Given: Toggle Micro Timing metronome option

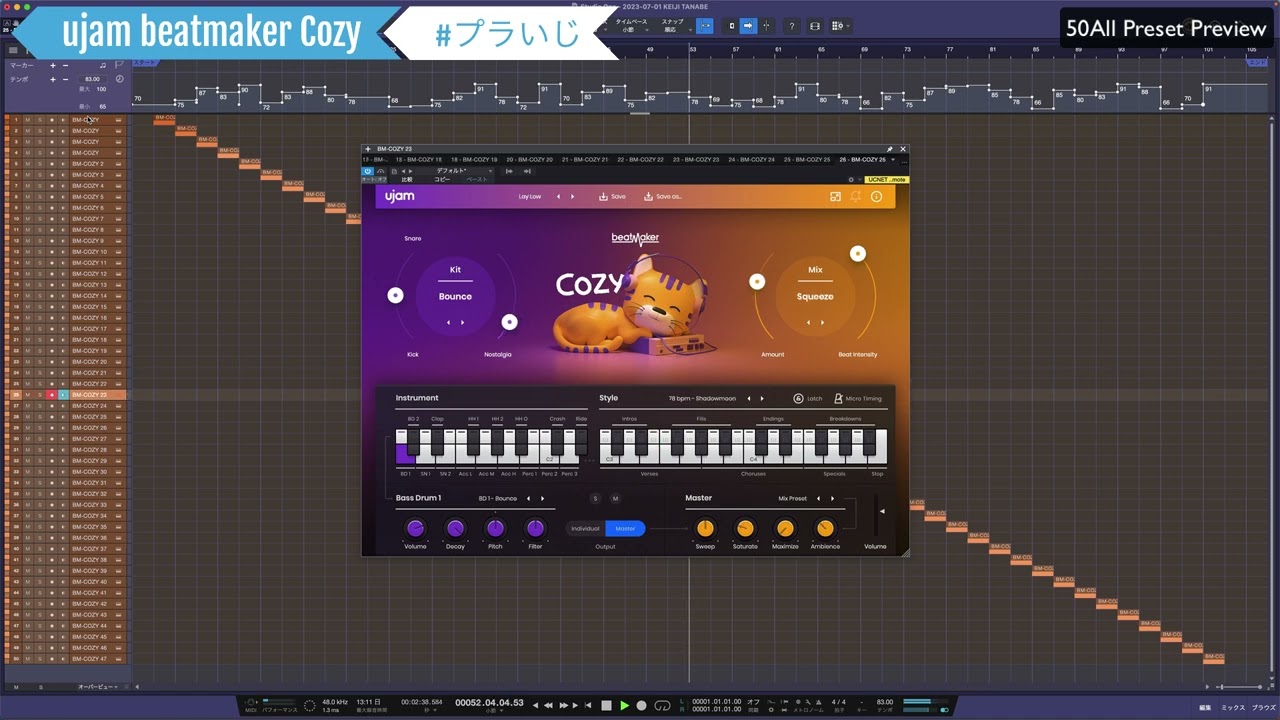Looking at the screenshot, I should [x=858, y=398].
